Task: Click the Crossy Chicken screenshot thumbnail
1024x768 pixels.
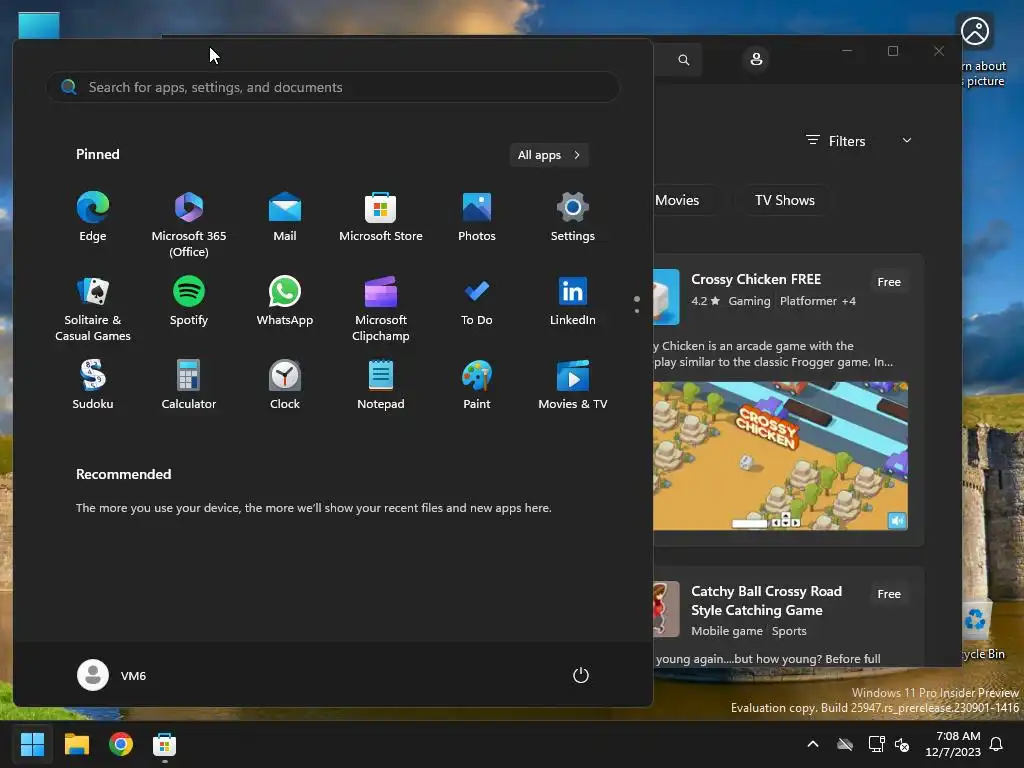Action: coord(780,456)
